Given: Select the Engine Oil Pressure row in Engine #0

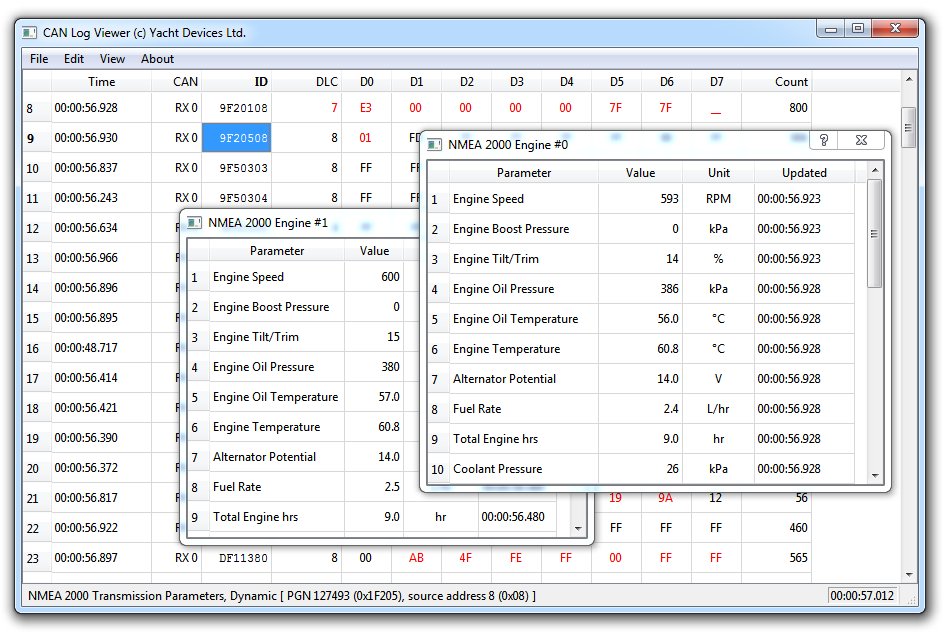Looking at the screenshot, I should (x=641, y=289).
